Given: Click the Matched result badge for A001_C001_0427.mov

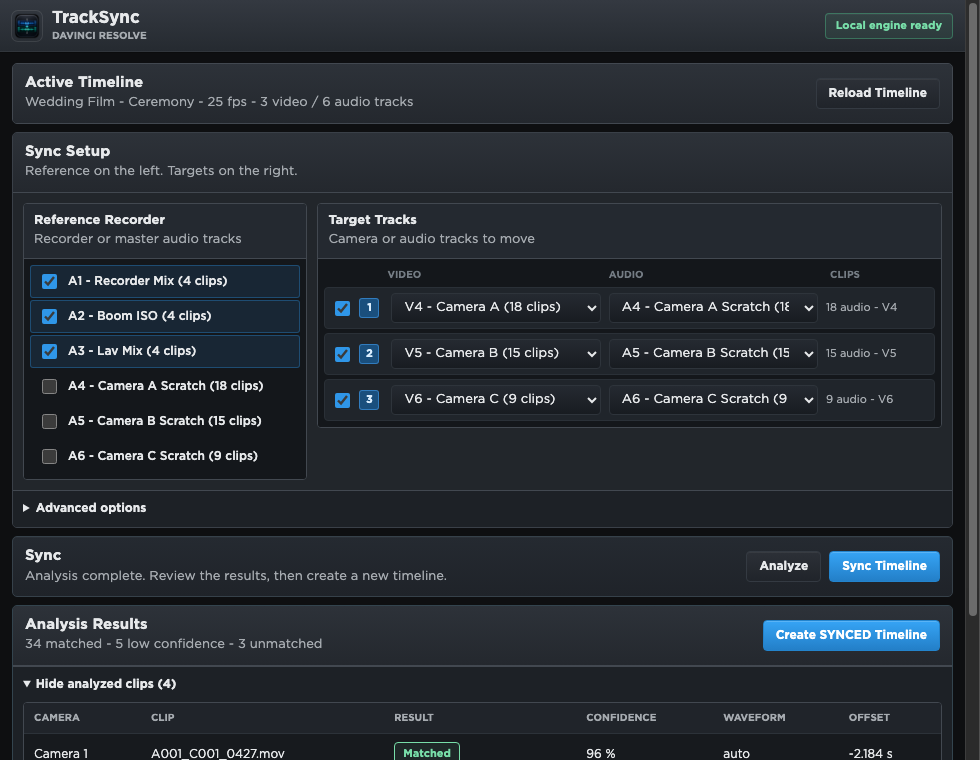Looking at the screenshot, I should coord(427,752).
